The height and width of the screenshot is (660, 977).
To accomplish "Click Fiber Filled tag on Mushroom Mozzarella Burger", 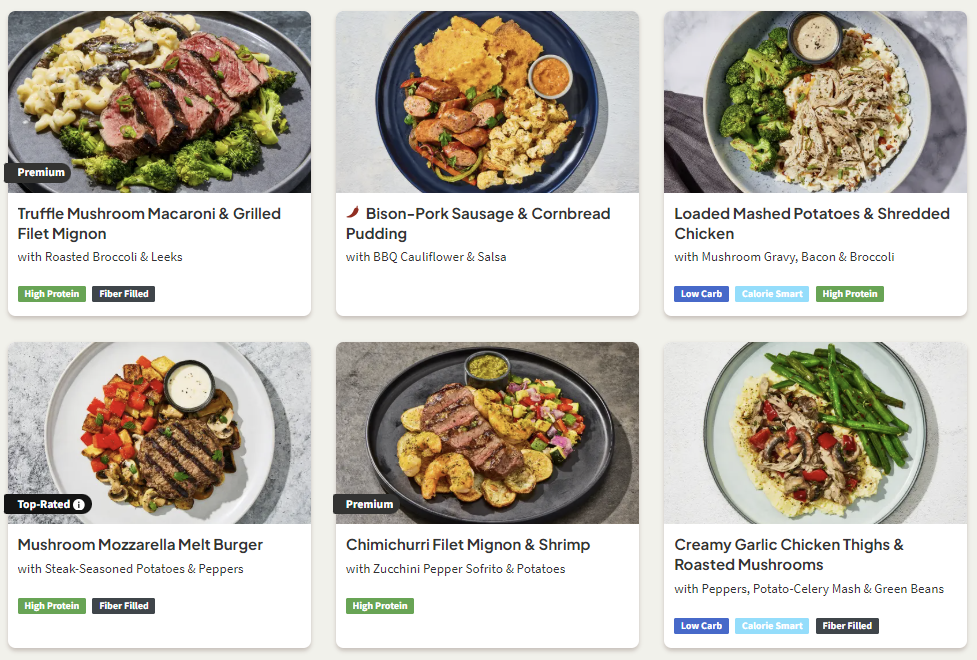I will (x=123, y=606).
